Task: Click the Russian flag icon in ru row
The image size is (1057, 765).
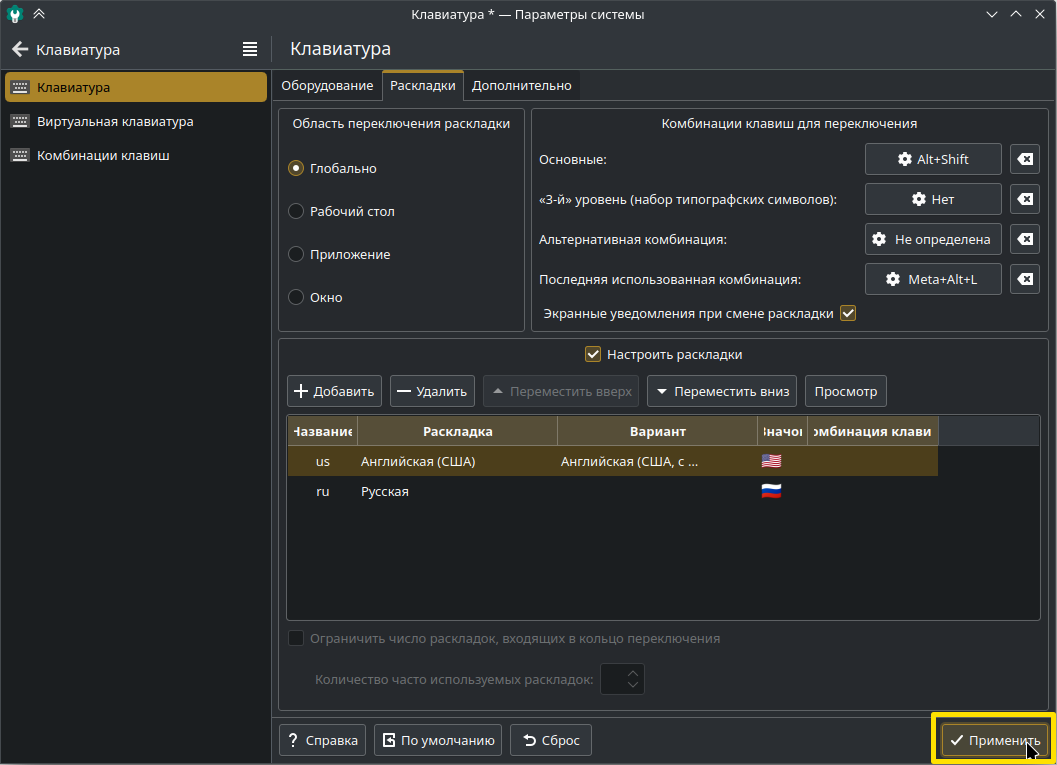Action: tap(771, 491)
